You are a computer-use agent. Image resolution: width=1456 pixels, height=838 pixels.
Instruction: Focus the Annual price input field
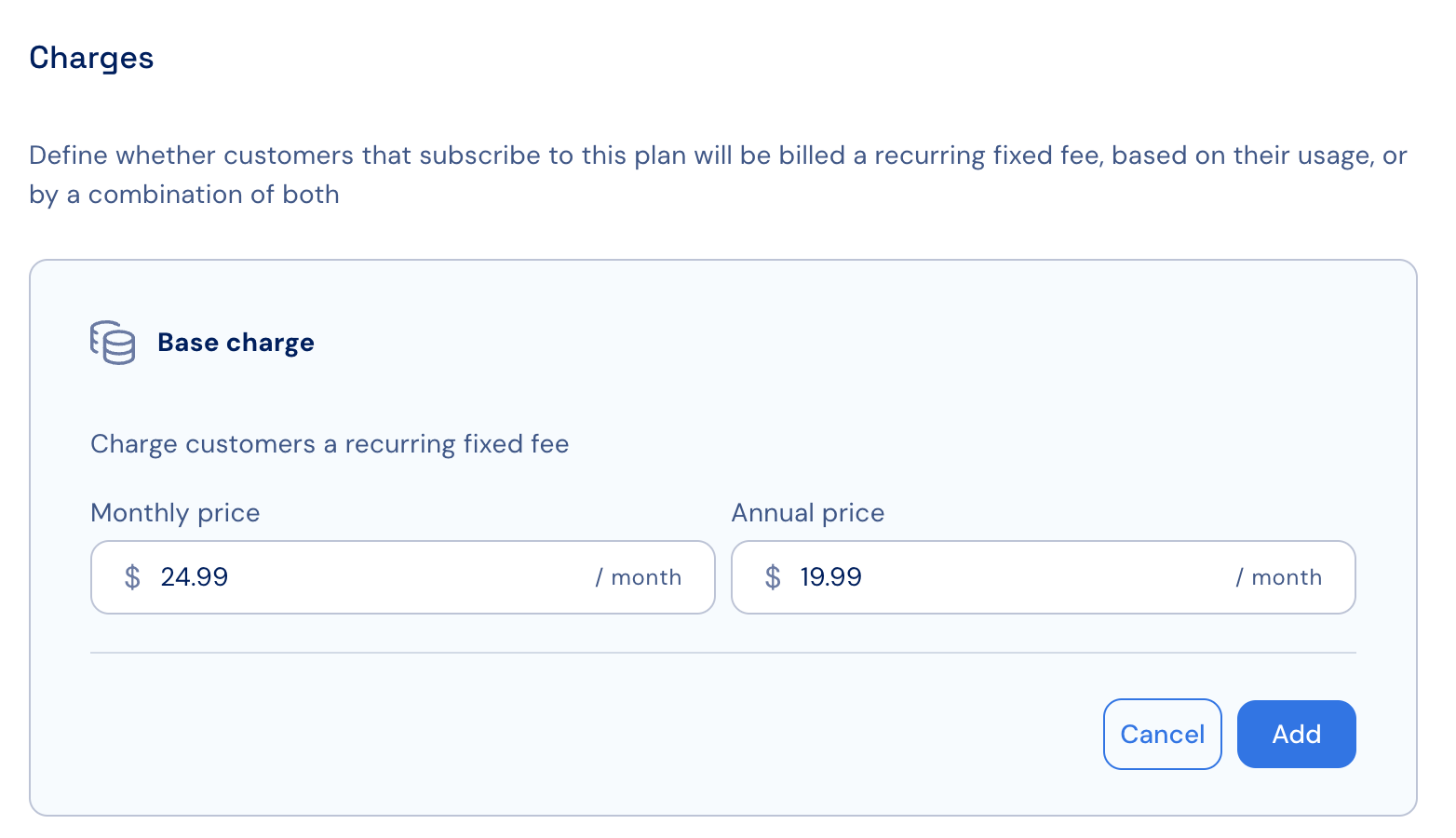1044,577
